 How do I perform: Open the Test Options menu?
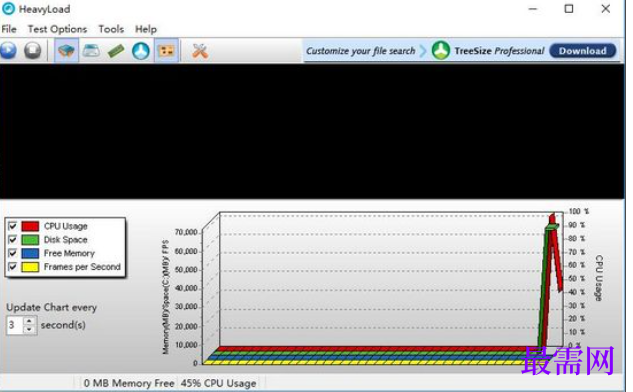(x=57, y=29)
